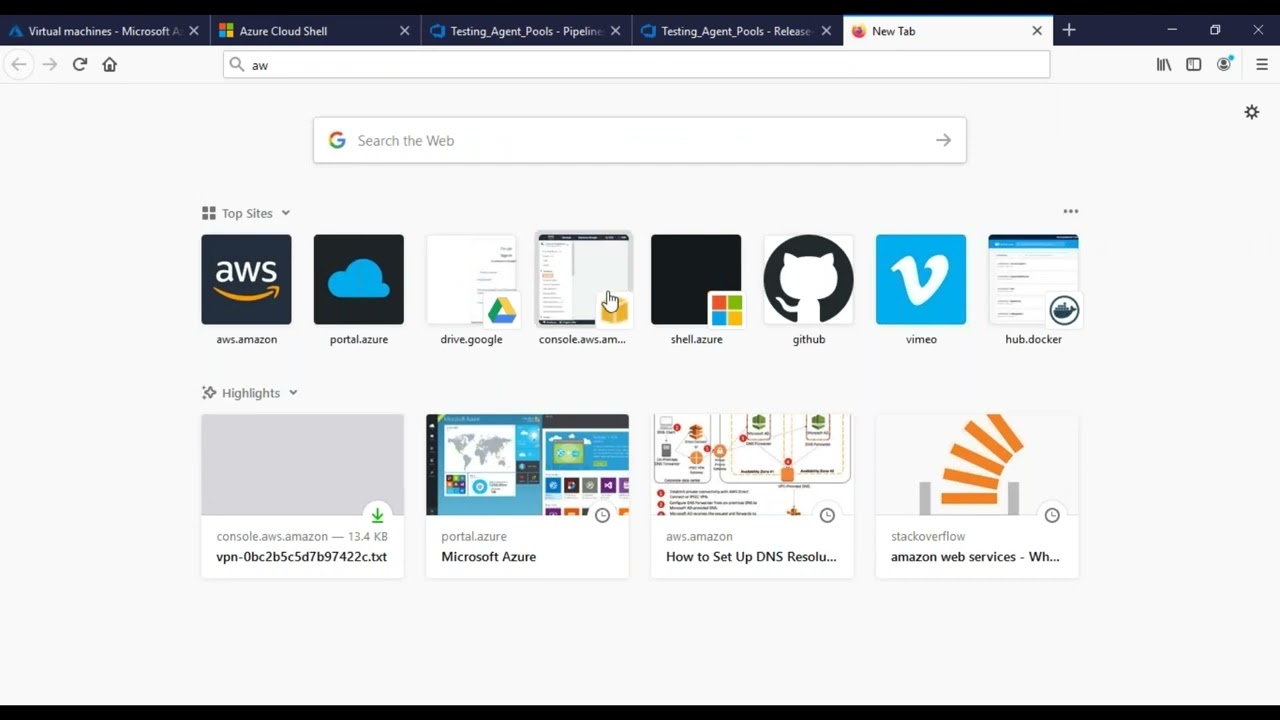Viewport: 1280px width, 720px height.
Task: Open the drive.google top site tile
Action: [x=471, y=280]
